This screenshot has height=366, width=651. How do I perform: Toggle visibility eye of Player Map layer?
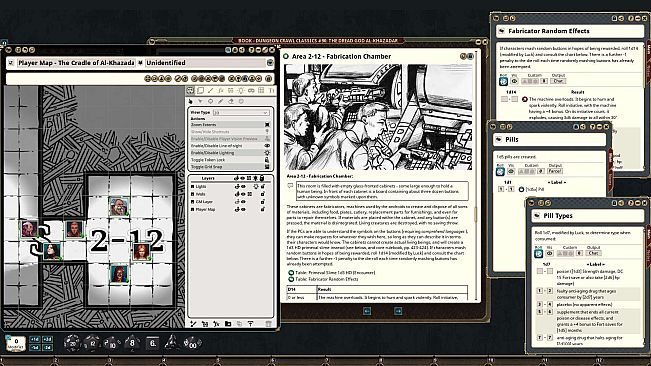click(243, 210)
